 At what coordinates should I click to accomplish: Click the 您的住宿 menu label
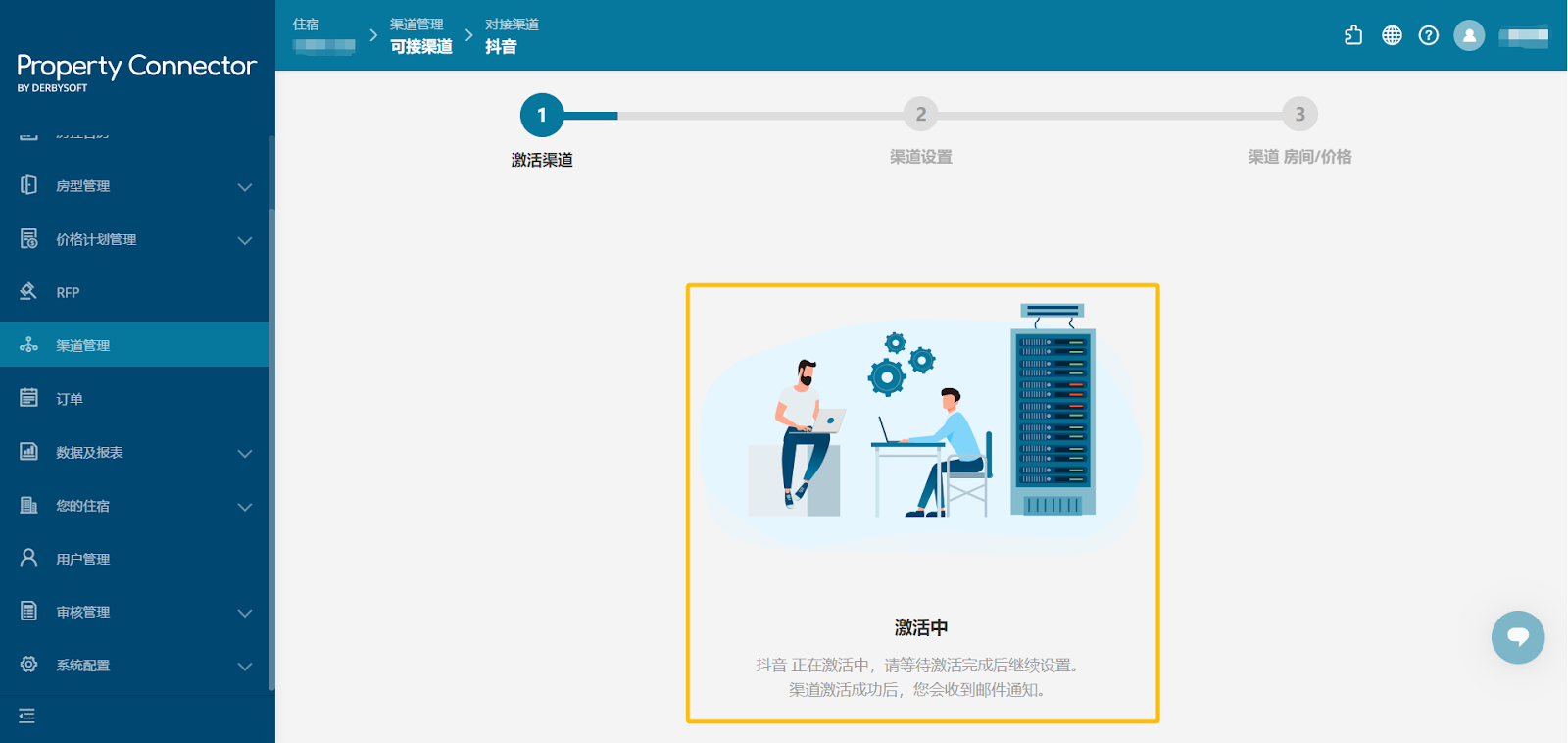point(82,506)
